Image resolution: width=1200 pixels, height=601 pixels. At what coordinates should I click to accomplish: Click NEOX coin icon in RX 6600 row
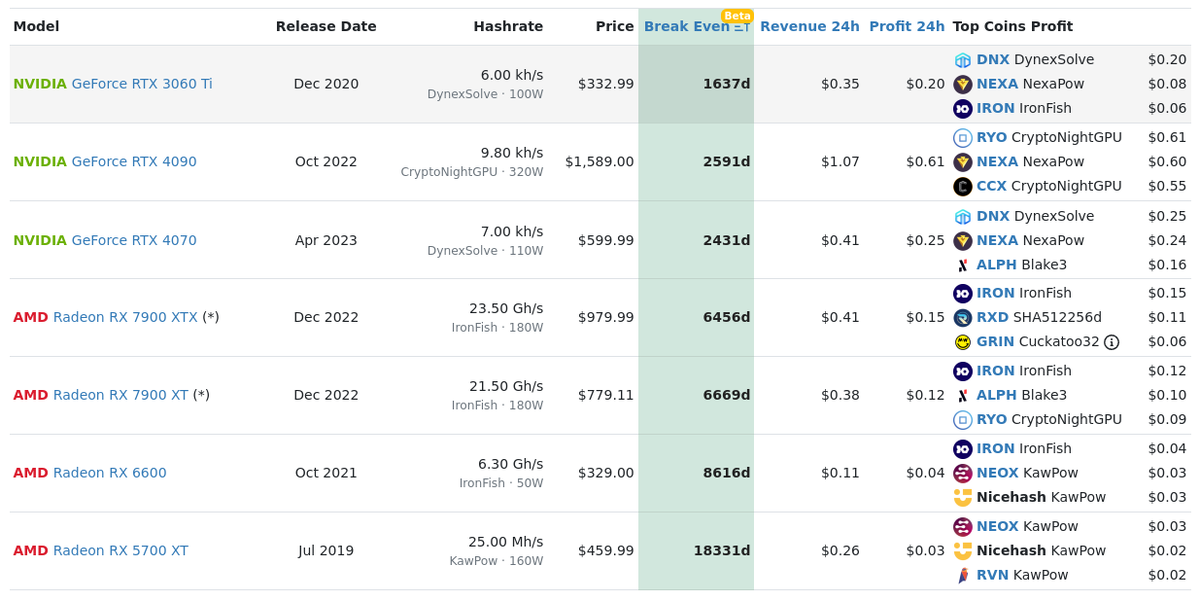tap(963, 473)
